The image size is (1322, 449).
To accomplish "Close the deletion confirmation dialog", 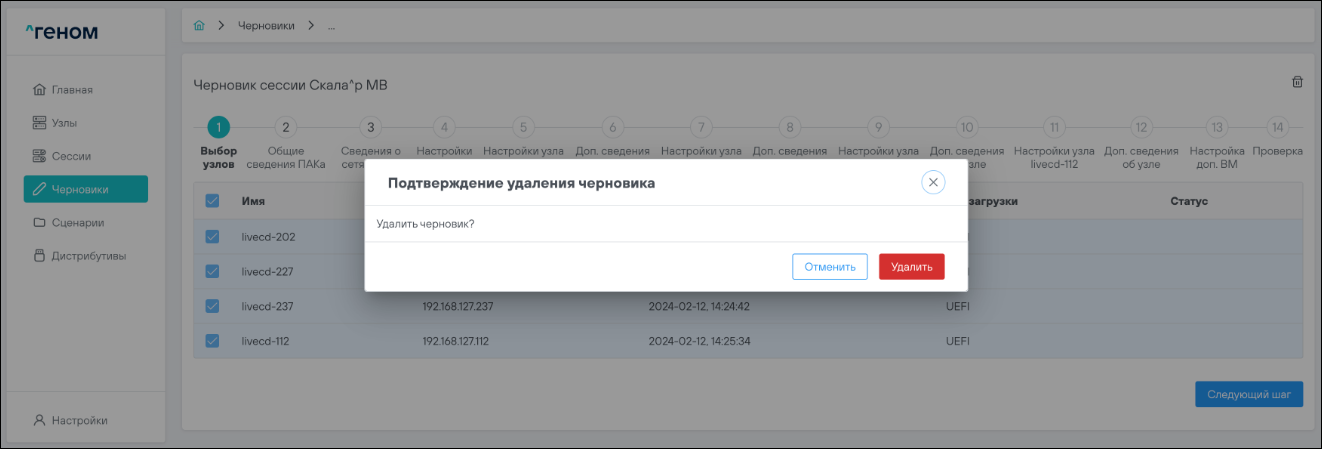I will pos(932,182).
